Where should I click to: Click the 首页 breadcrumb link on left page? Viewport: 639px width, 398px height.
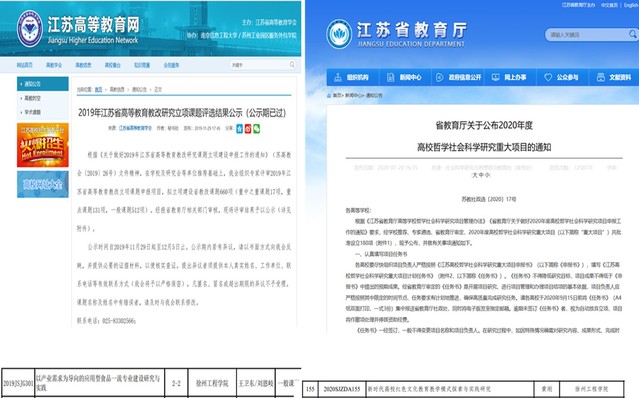[x=98, y=89]
